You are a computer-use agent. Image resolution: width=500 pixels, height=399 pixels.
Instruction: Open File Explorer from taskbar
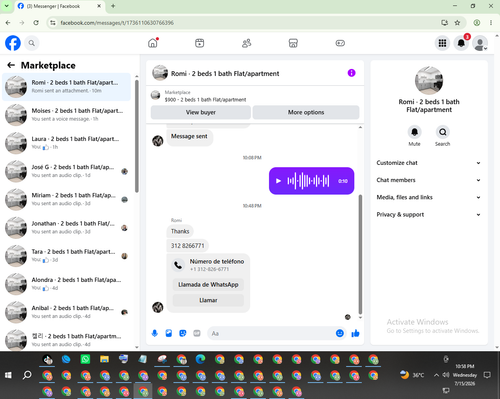104,359
